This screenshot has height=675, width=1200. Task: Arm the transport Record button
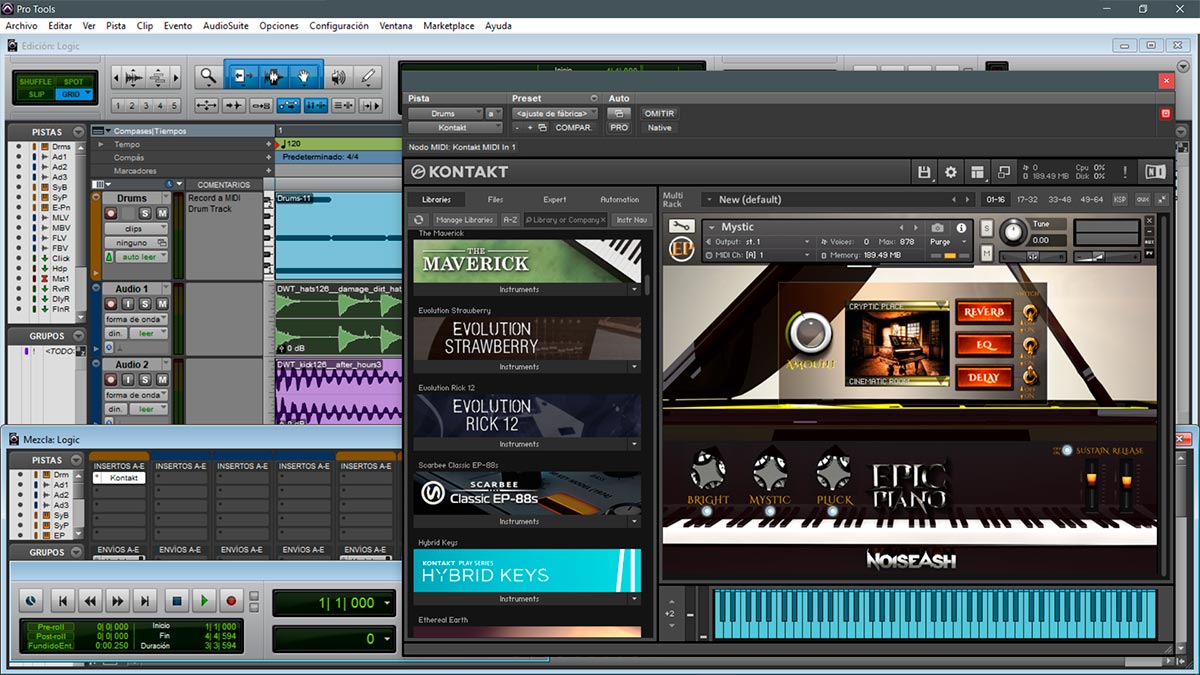(x=232, y=601)
